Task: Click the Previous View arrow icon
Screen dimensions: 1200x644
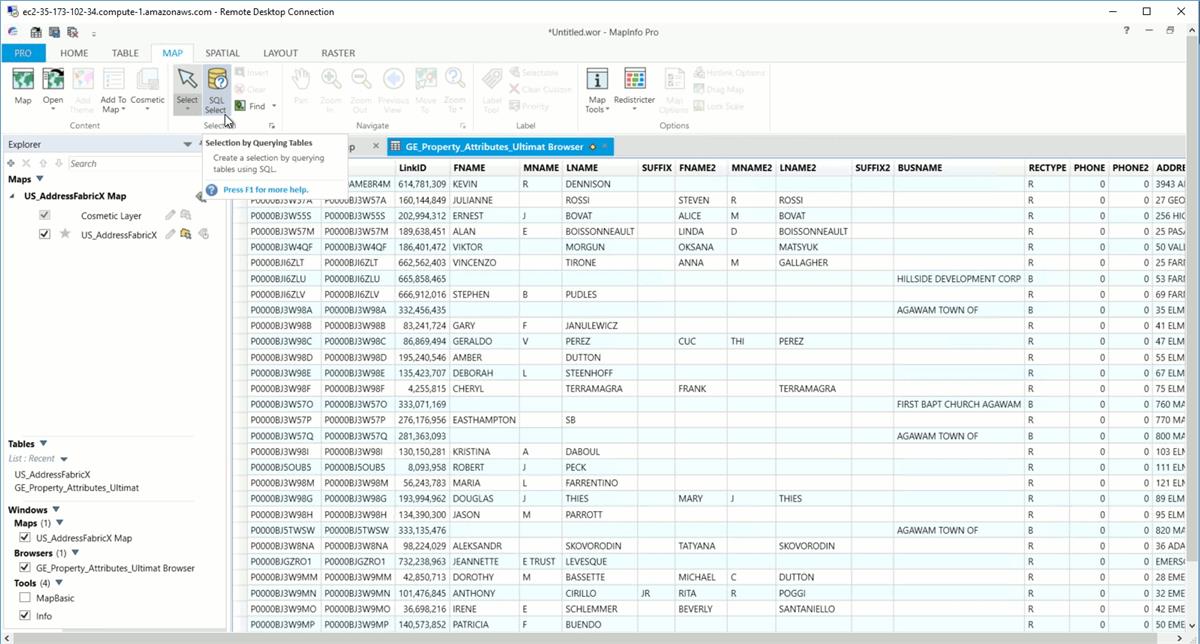Action: pos(394,80)
